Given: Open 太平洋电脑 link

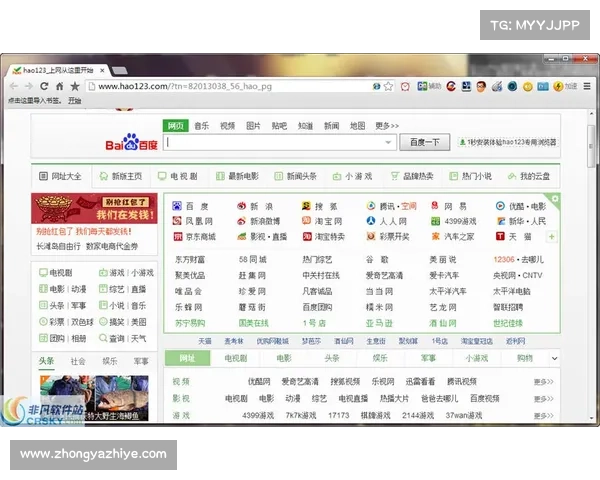Looking at the screenshot, I should [x=512, y=291].
